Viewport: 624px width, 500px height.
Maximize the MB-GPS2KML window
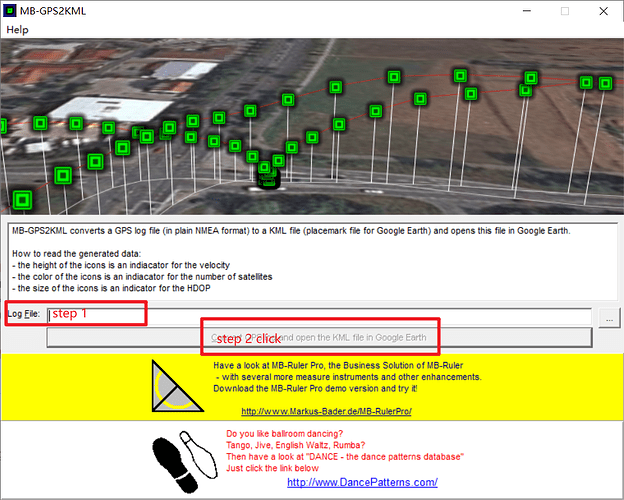[563, 11]
